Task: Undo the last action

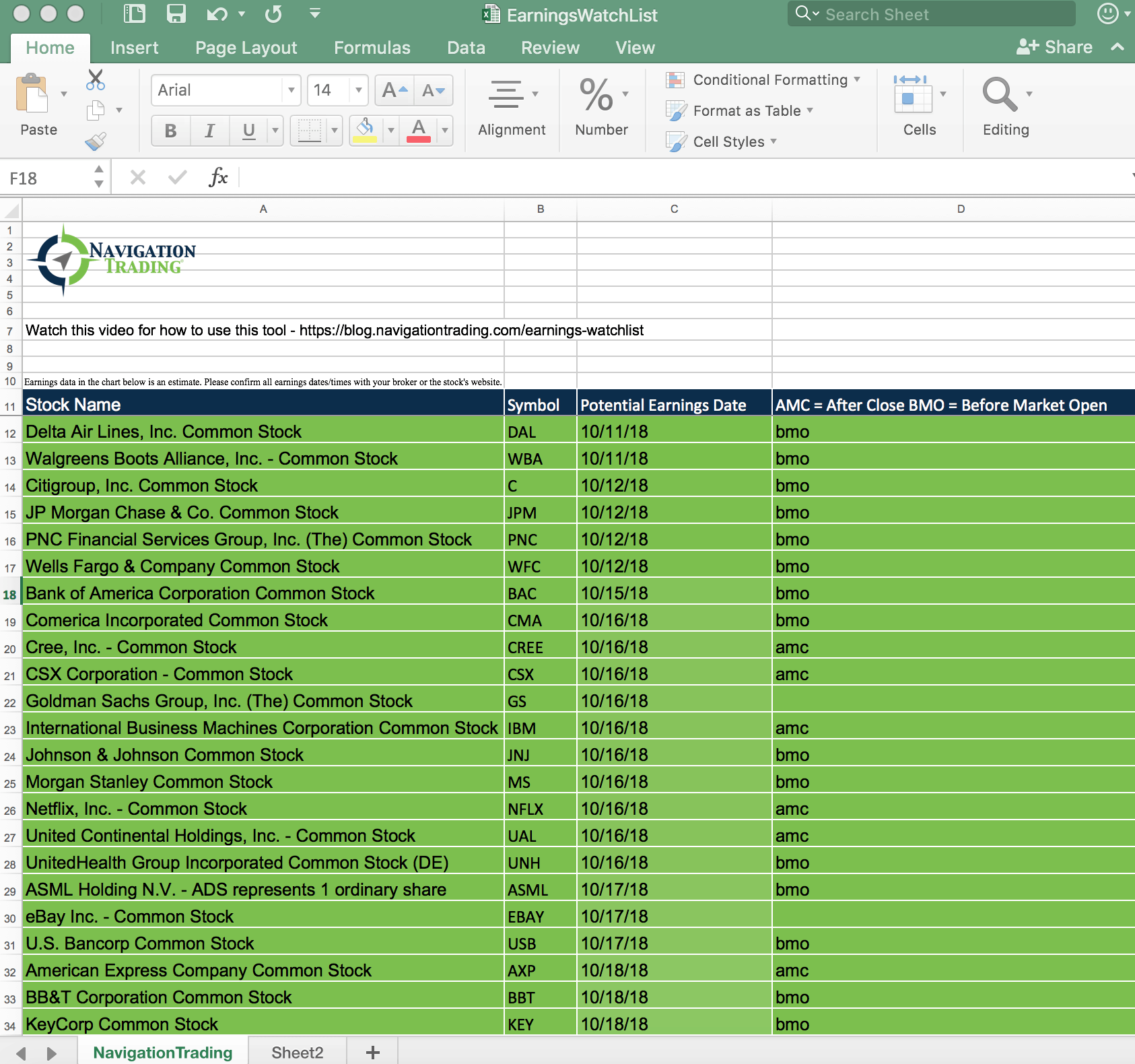Action: point(217,14)
